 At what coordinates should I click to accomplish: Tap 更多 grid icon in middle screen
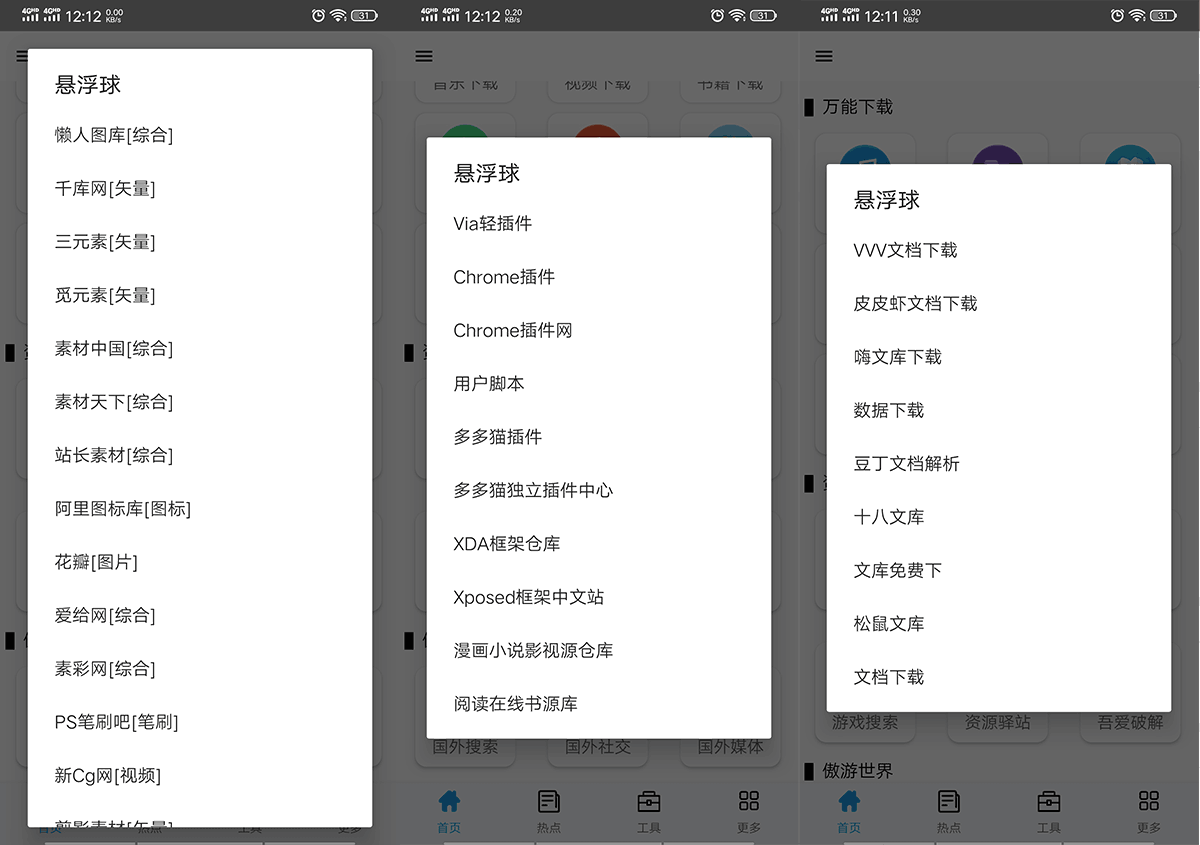pos(749,801)
